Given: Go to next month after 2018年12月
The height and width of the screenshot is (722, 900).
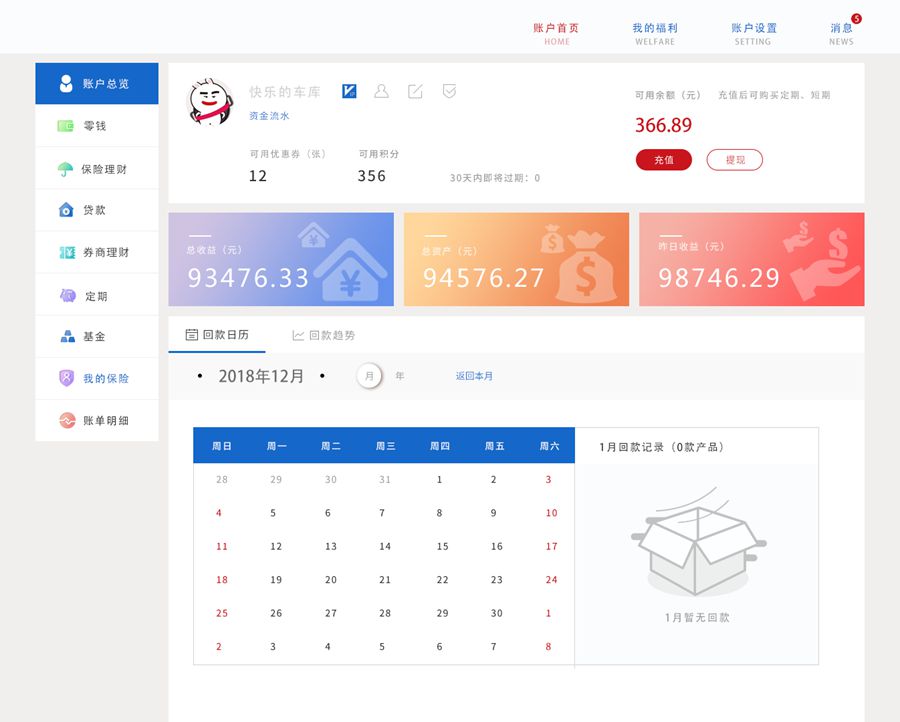Looking at the screenshot, I should [x=322, y=377].
